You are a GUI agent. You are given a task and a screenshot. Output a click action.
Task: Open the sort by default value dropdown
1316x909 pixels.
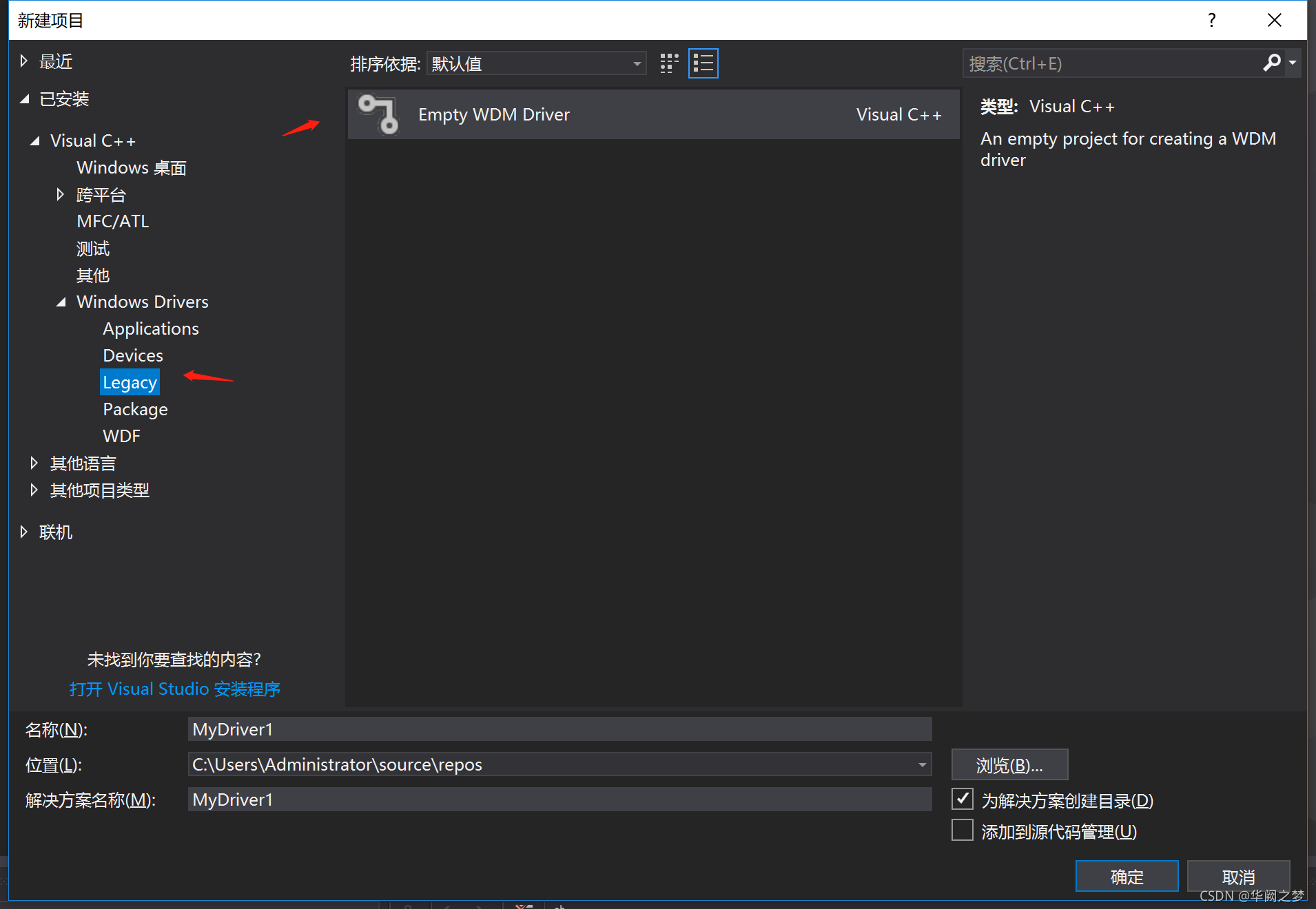(536, 63)
